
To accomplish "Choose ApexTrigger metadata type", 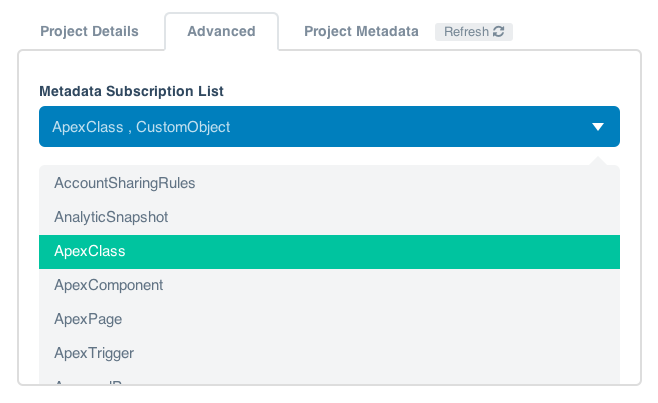I will [94, 353].
